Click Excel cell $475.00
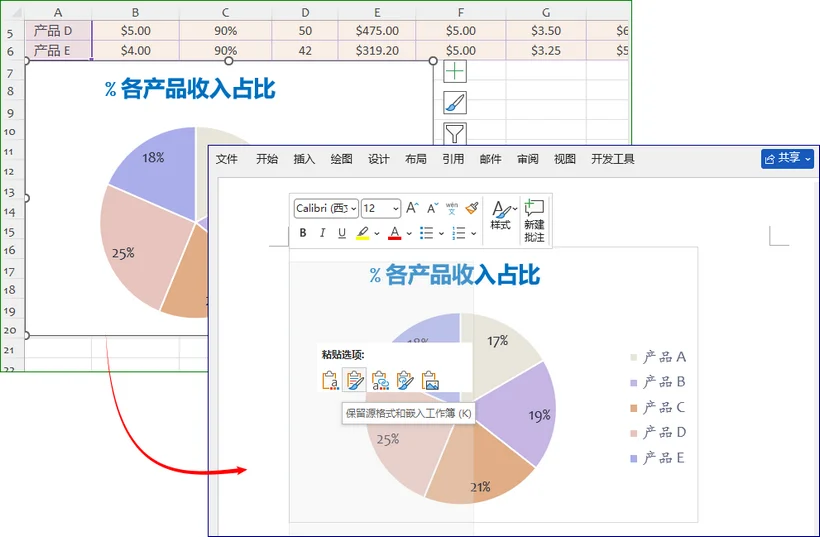Viewport: 820px width, 537px height. coord(377,31)
